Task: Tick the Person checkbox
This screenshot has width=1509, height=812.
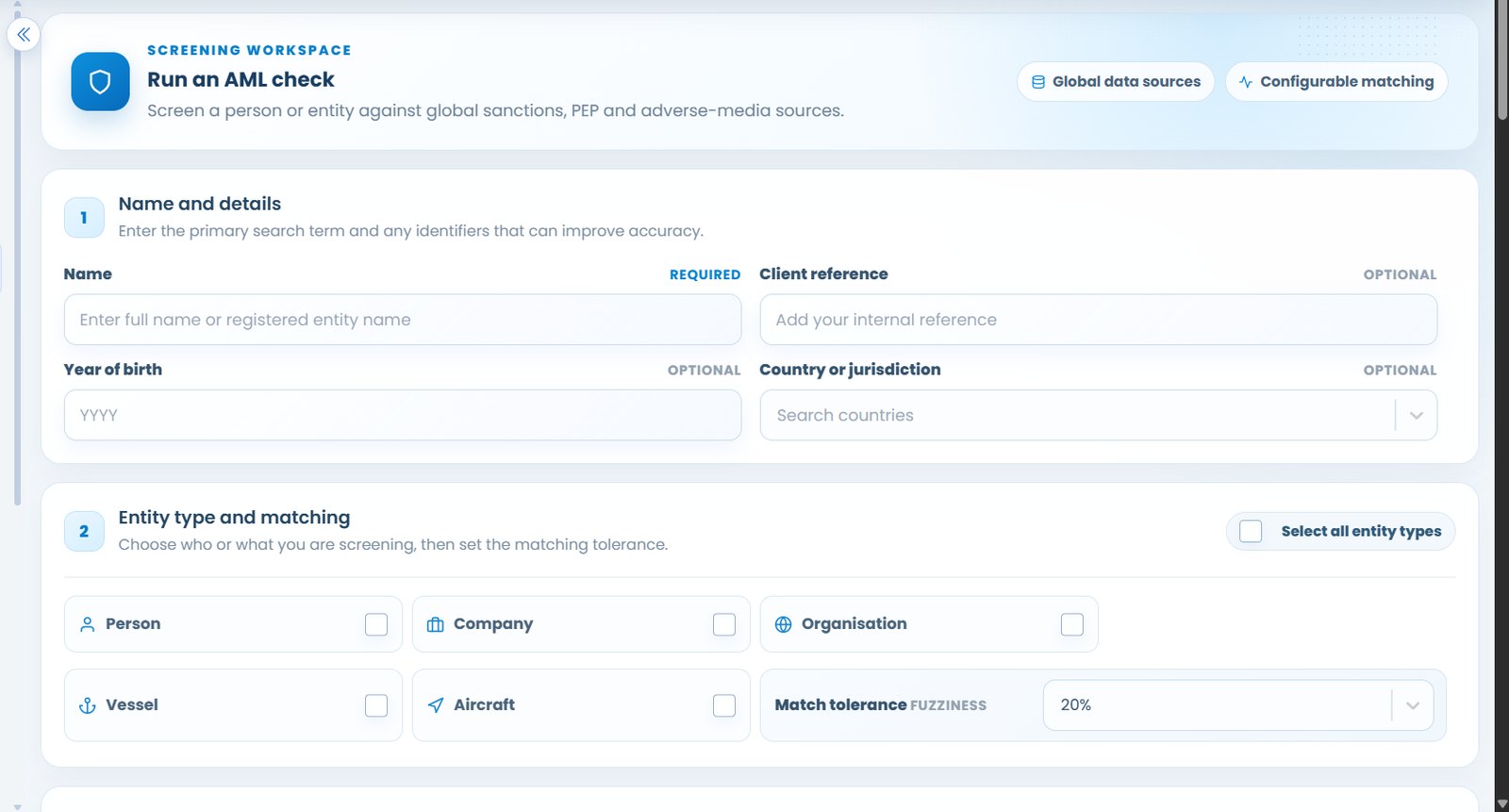Action: click(x=376, y=624)
